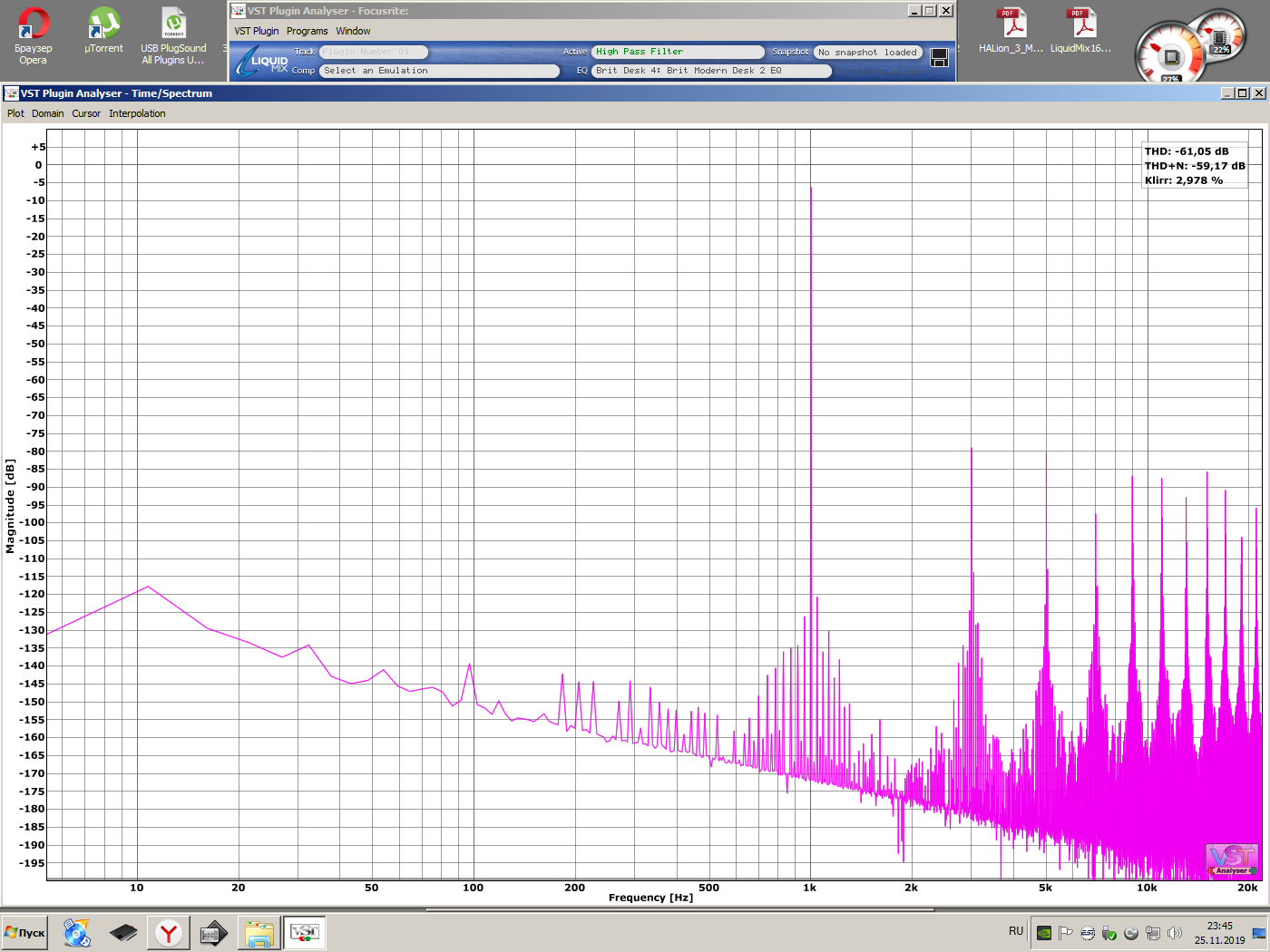Open the Domain menu
Screen dimensions: 1270x952
[x=47, y=113]
